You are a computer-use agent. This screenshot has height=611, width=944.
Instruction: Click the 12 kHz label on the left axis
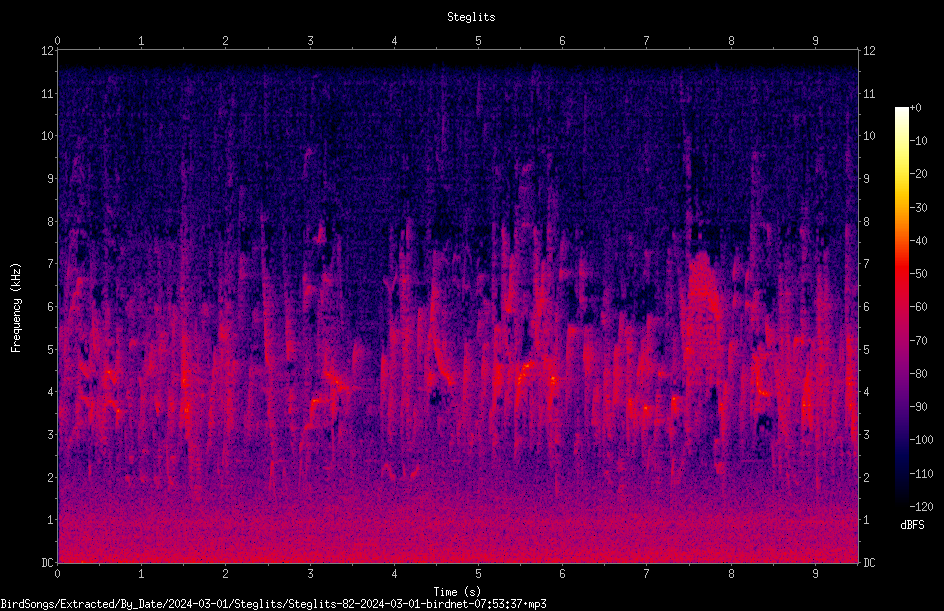point(48,51)
